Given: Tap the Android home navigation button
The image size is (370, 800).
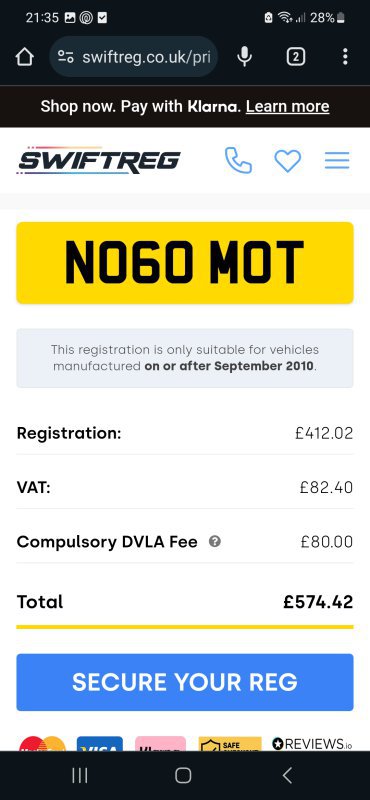Looking at the screenshot, I should coord(183,775).
